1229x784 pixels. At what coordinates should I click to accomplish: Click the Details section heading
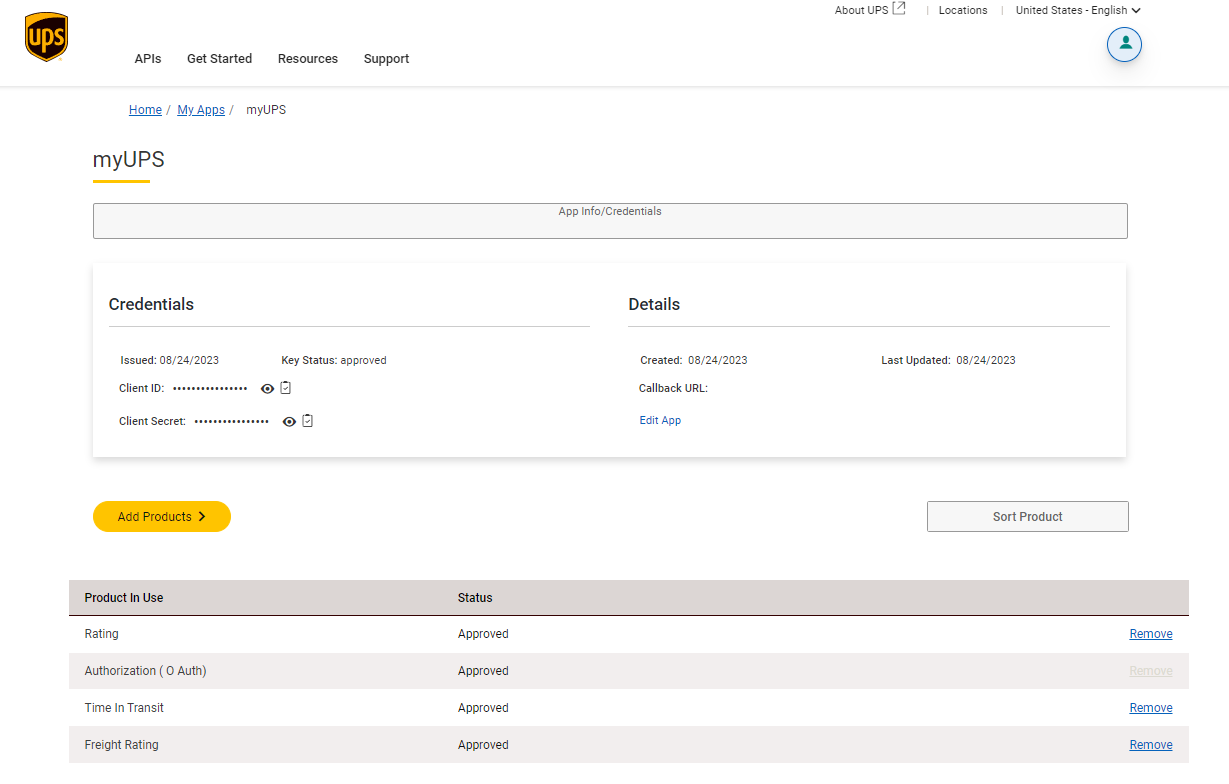654,304
